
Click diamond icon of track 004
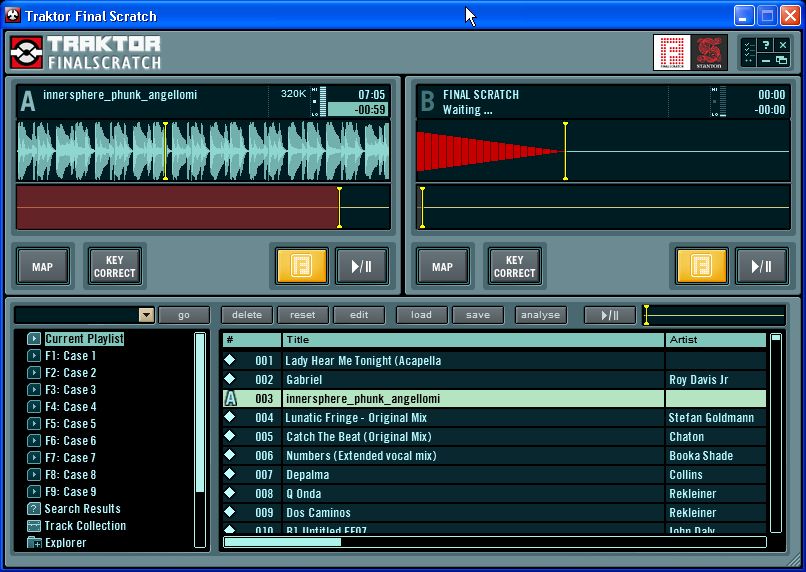coord(230,417)
